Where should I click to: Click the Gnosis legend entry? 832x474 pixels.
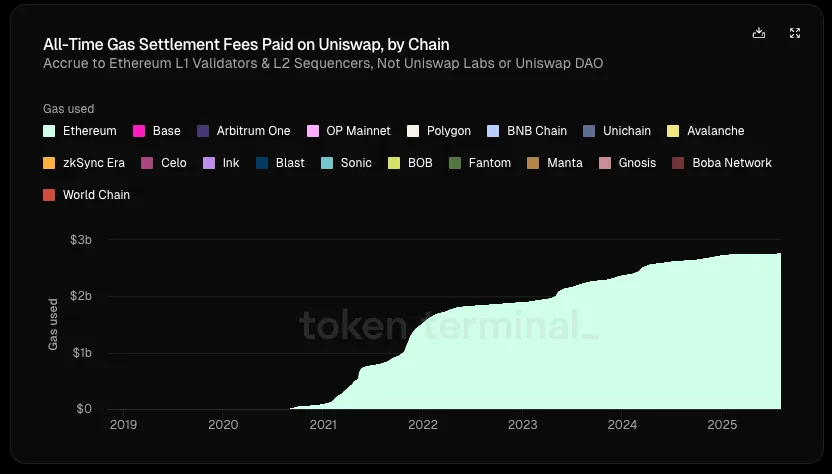pos(628,163)
